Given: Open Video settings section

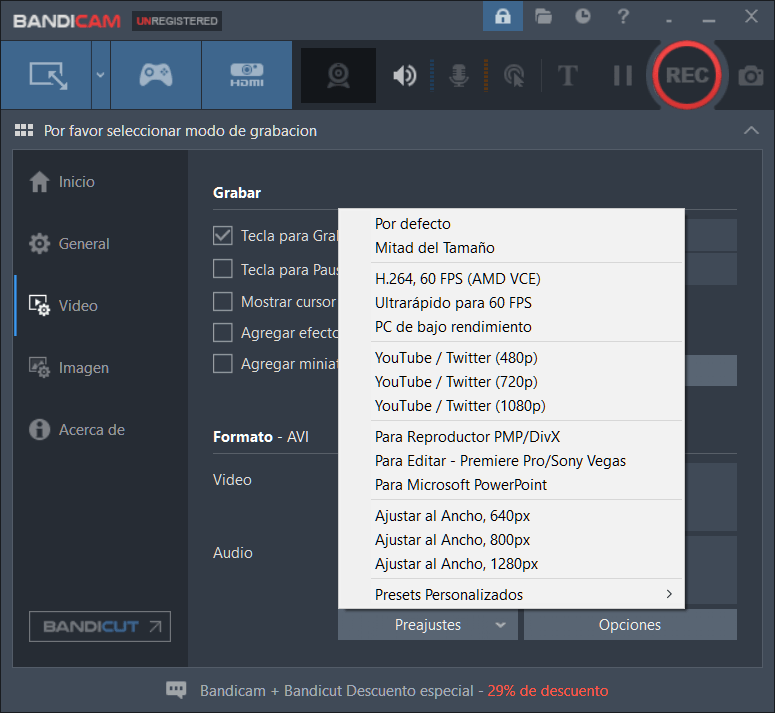Looking at the screenshot, I should click(63, 306).
